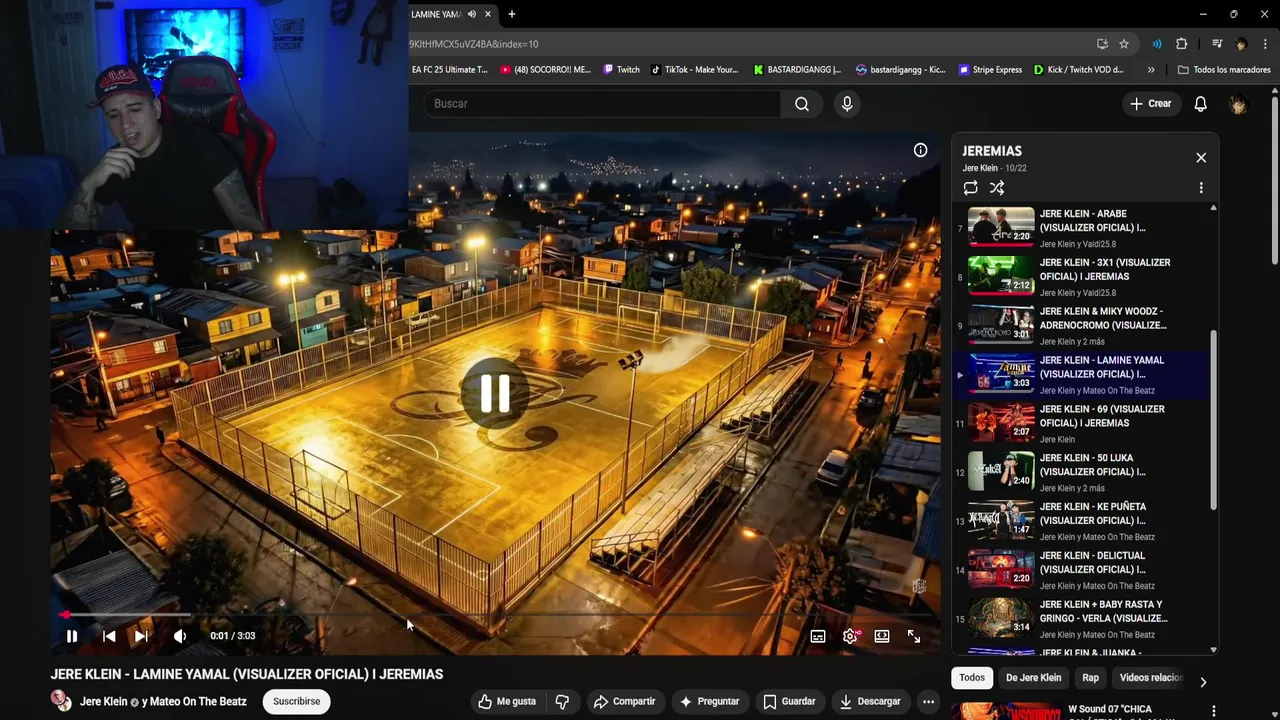Image resolution: width=1280 pixels, height=720 pixels.
Task: Open more actions menu below video
Action: coord(928,702)
